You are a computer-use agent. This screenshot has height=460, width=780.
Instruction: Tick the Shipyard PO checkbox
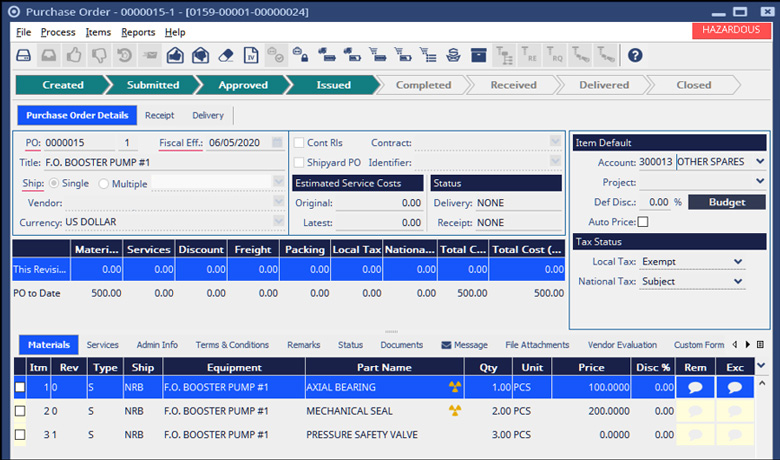[x=299, y=162]
